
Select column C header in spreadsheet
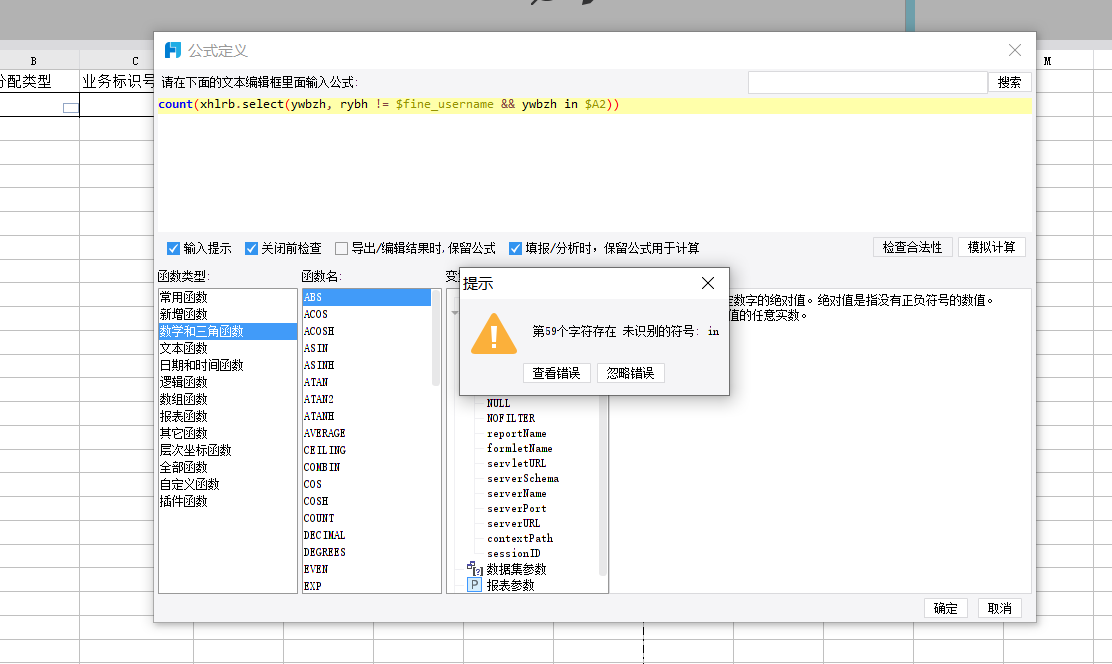117,61
